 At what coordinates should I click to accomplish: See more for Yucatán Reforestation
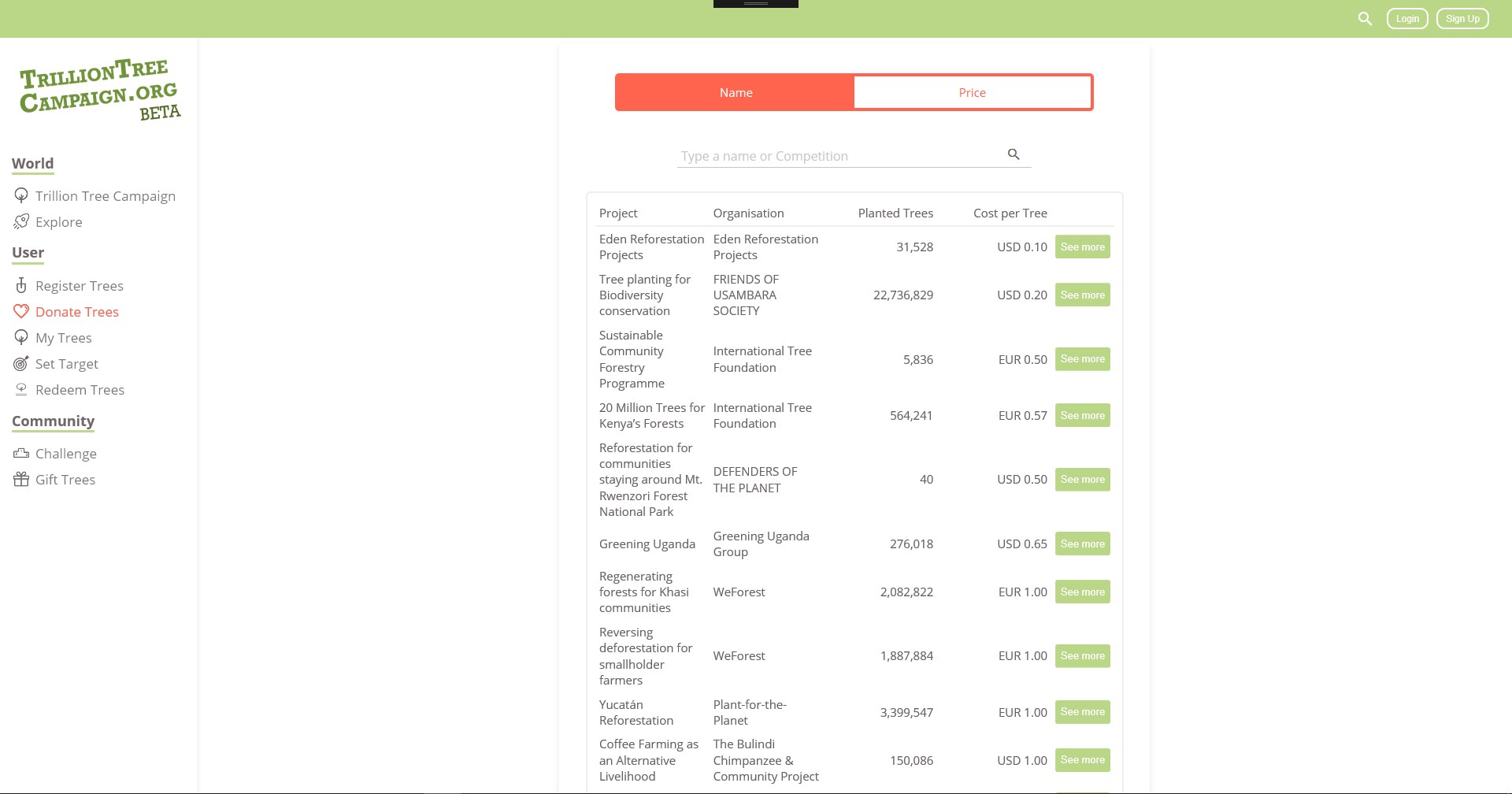[1082, 712]
